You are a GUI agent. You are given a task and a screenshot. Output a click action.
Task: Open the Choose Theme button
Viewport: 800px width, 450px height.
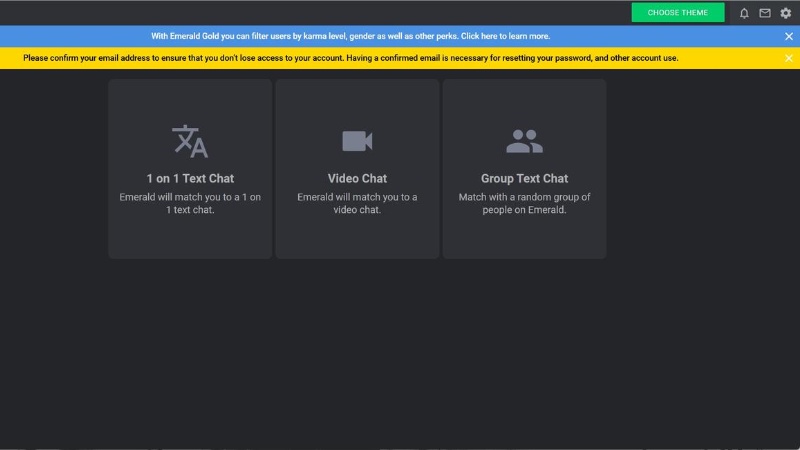[x=678, y=13]
